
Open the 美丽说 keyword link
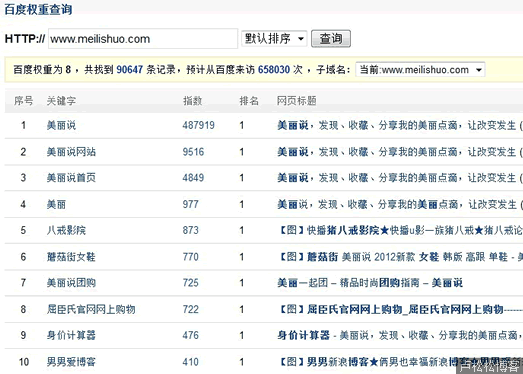coord(61,125)
